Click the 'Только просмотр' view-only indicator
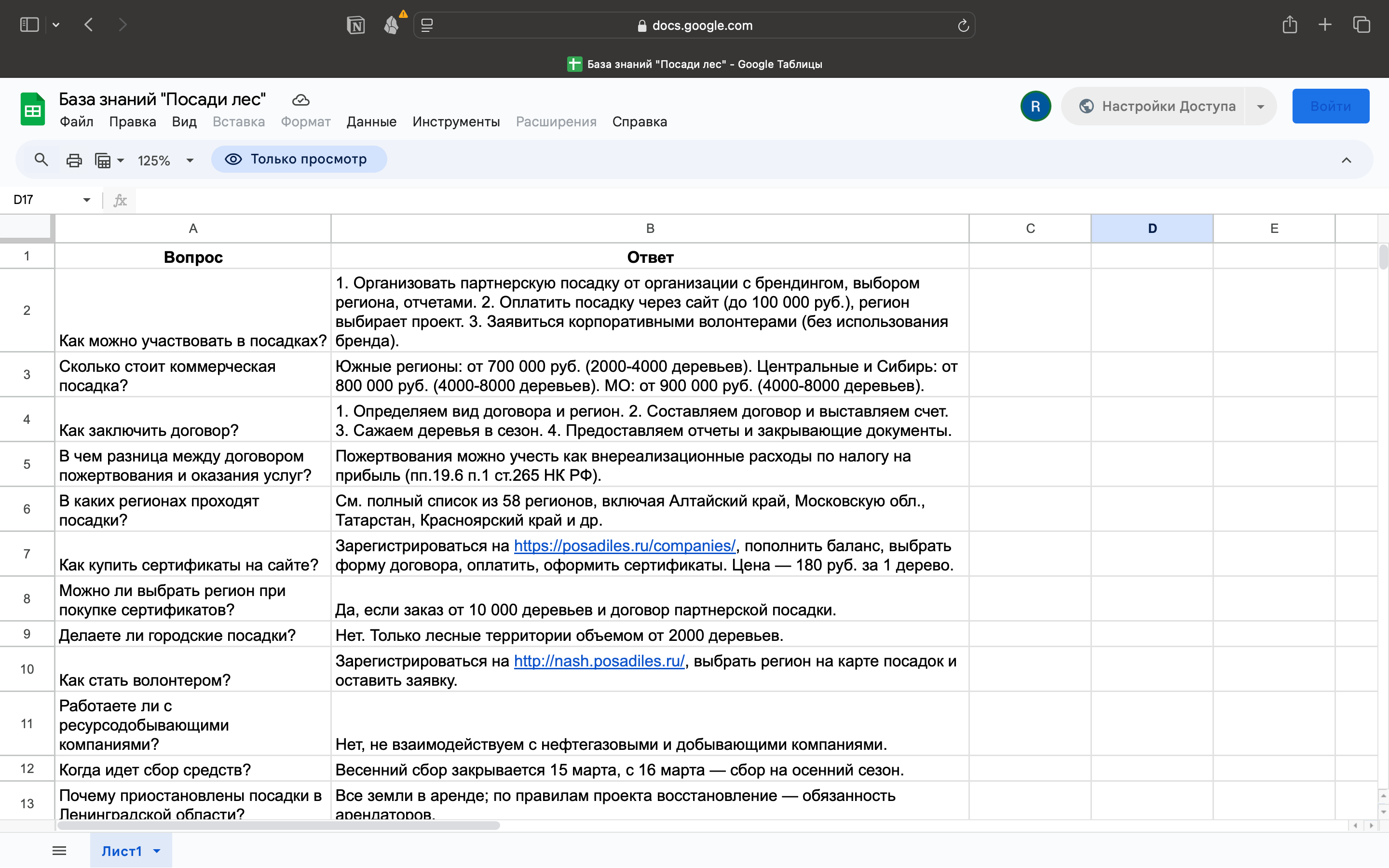1389x868 pixels. [x=299, y=159]
